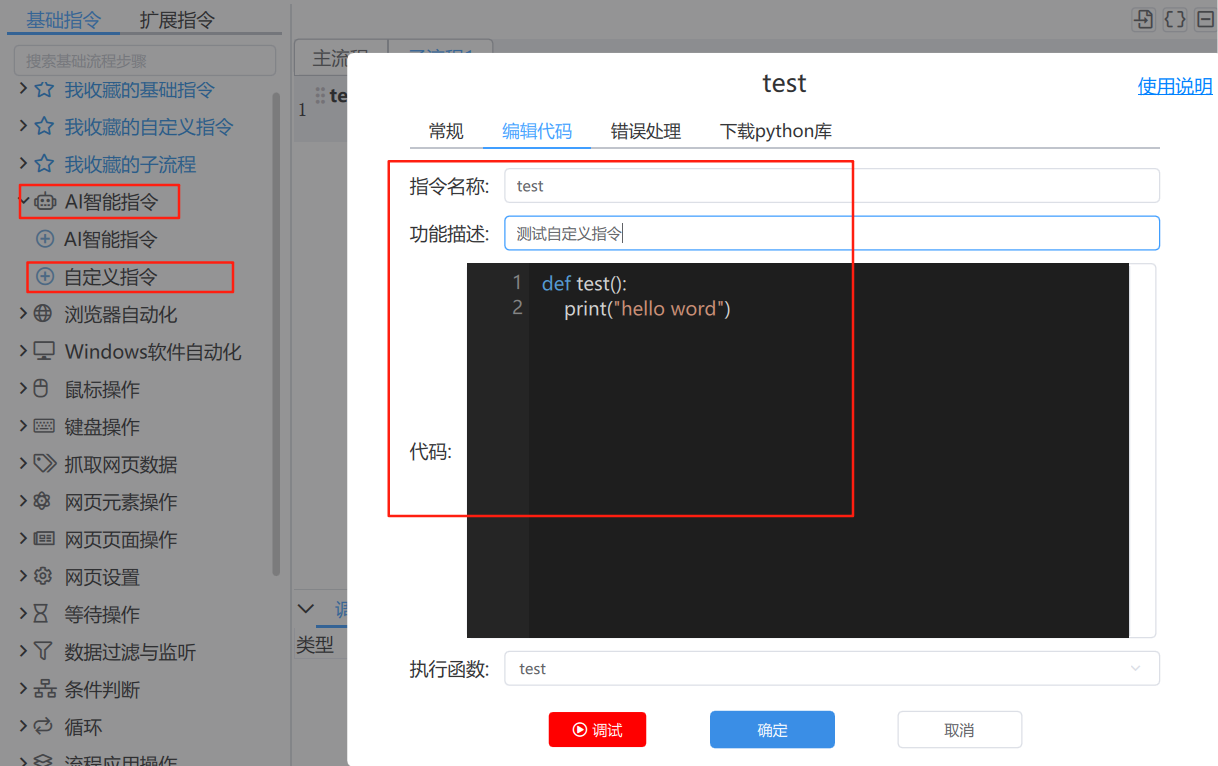This screenshot has width=1218, height=766.
Task: Click the gear icon beside 网页设置
Action: (42, 576)
